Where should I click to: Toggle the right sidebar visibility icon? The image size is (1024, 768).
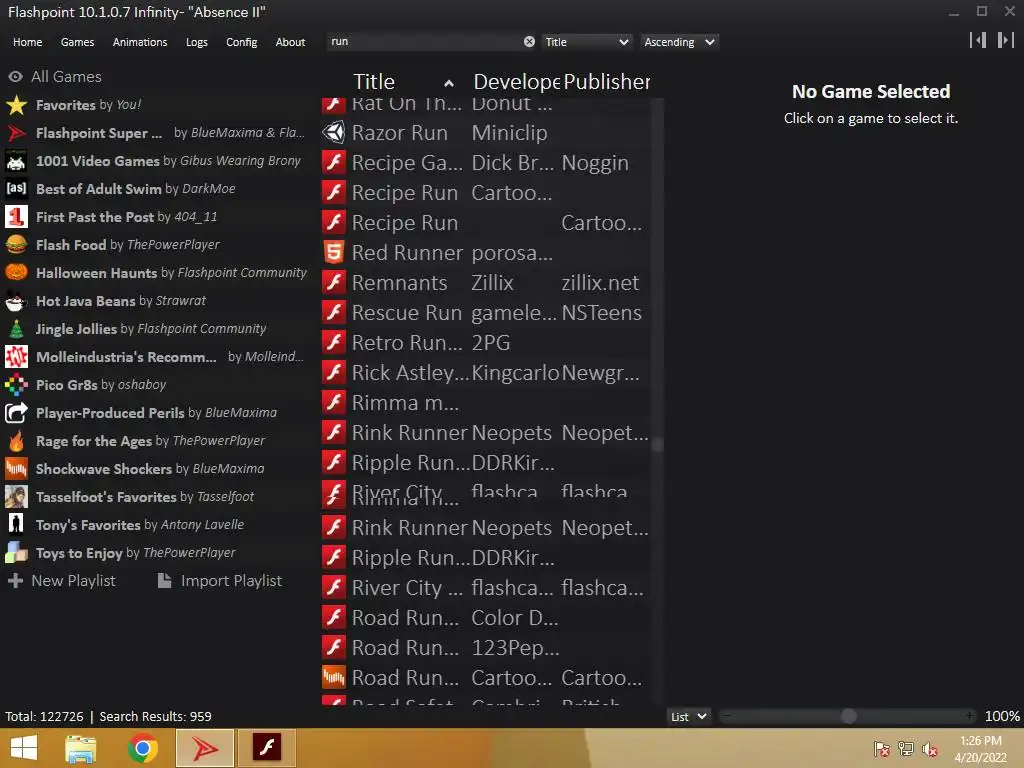click(x=1006, y=40)
